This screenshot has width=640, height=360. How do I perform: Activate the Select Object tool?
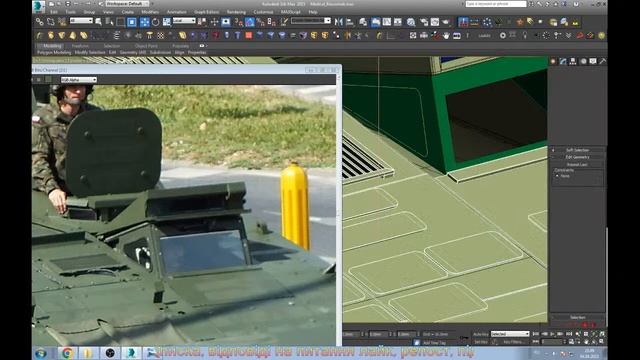click(98, 22)
